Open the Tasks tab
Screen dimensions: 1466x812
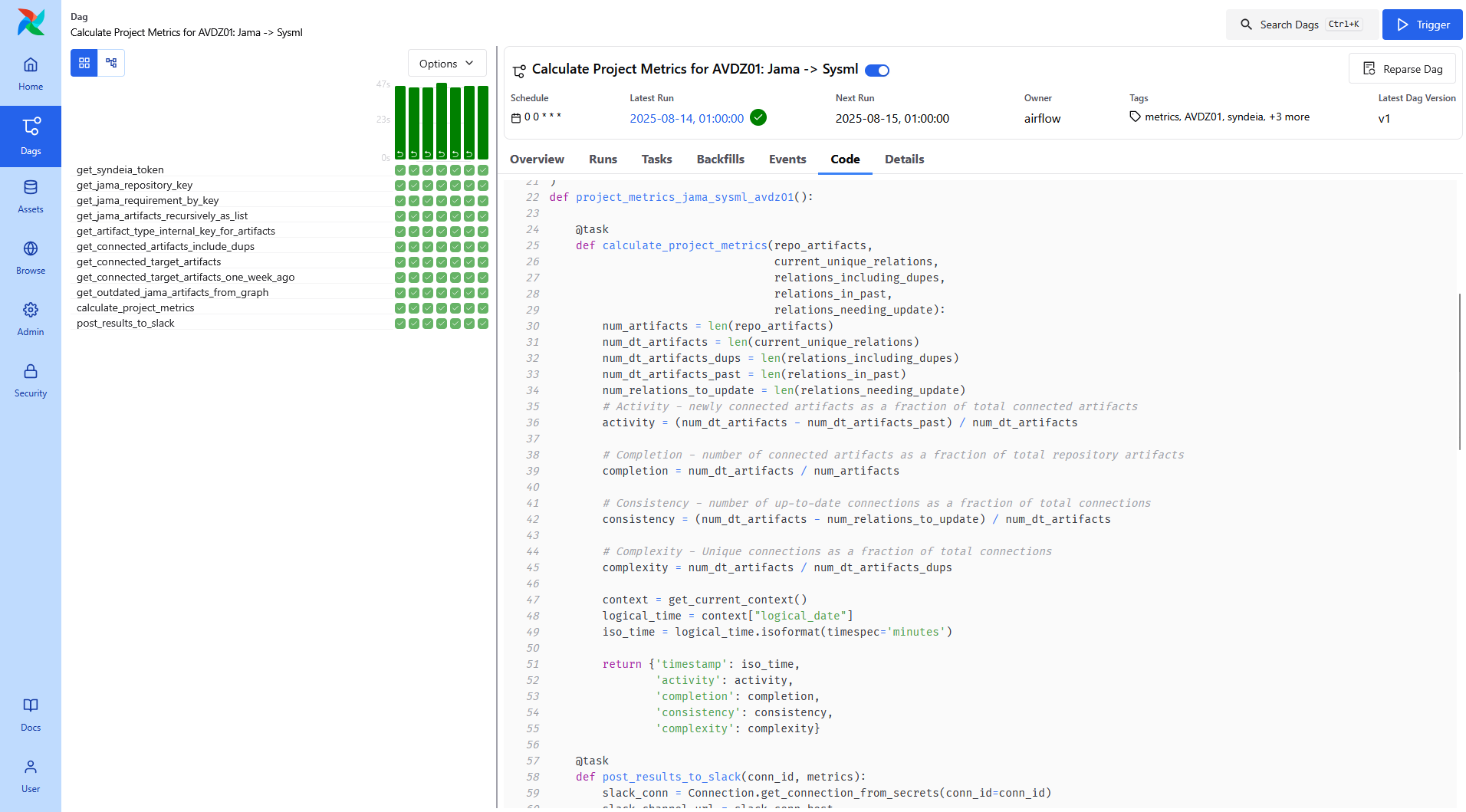point(656,159)
